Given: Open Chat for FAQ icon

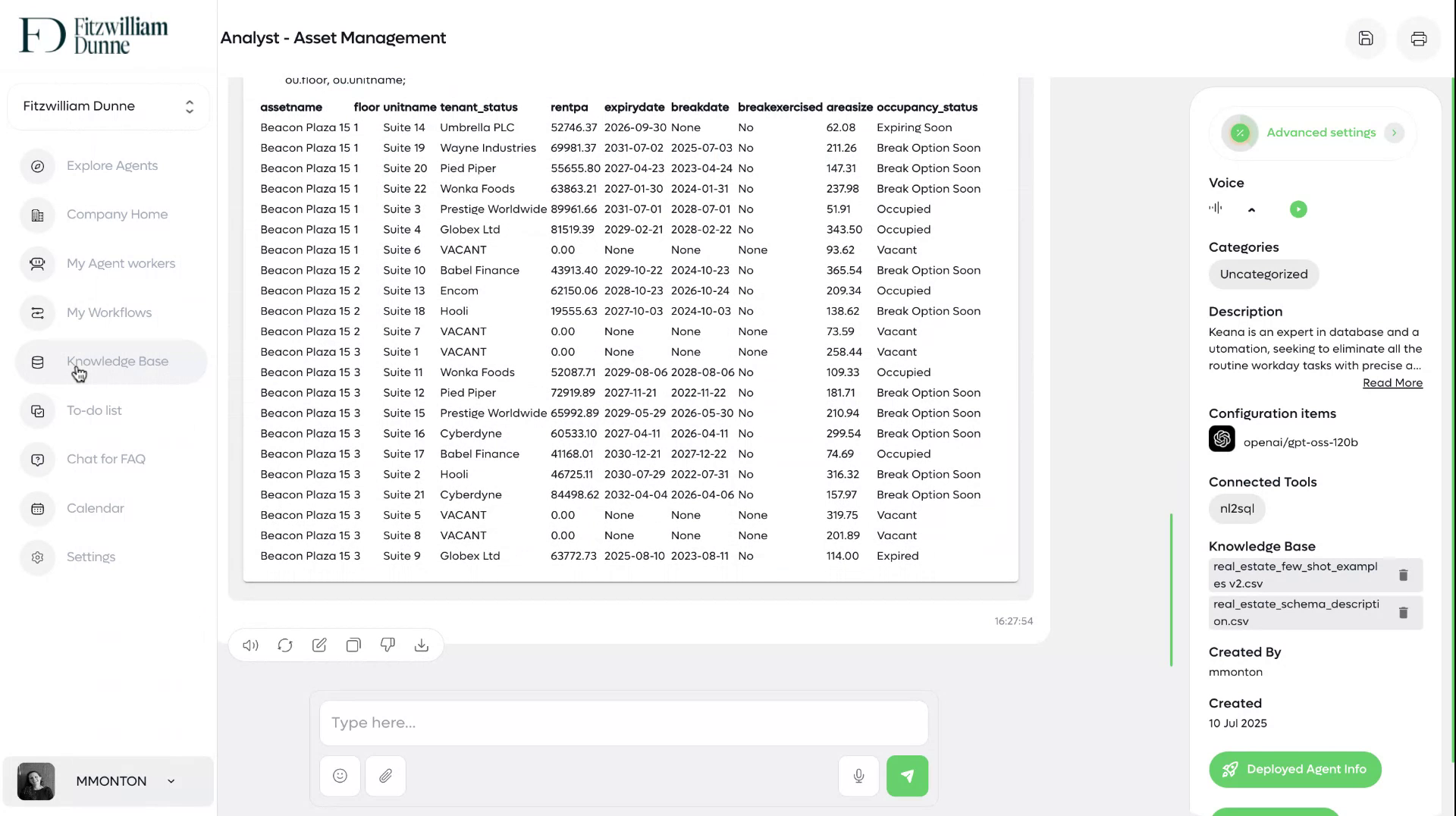Looking at the screenshot, I should click(x=37, y=460).
